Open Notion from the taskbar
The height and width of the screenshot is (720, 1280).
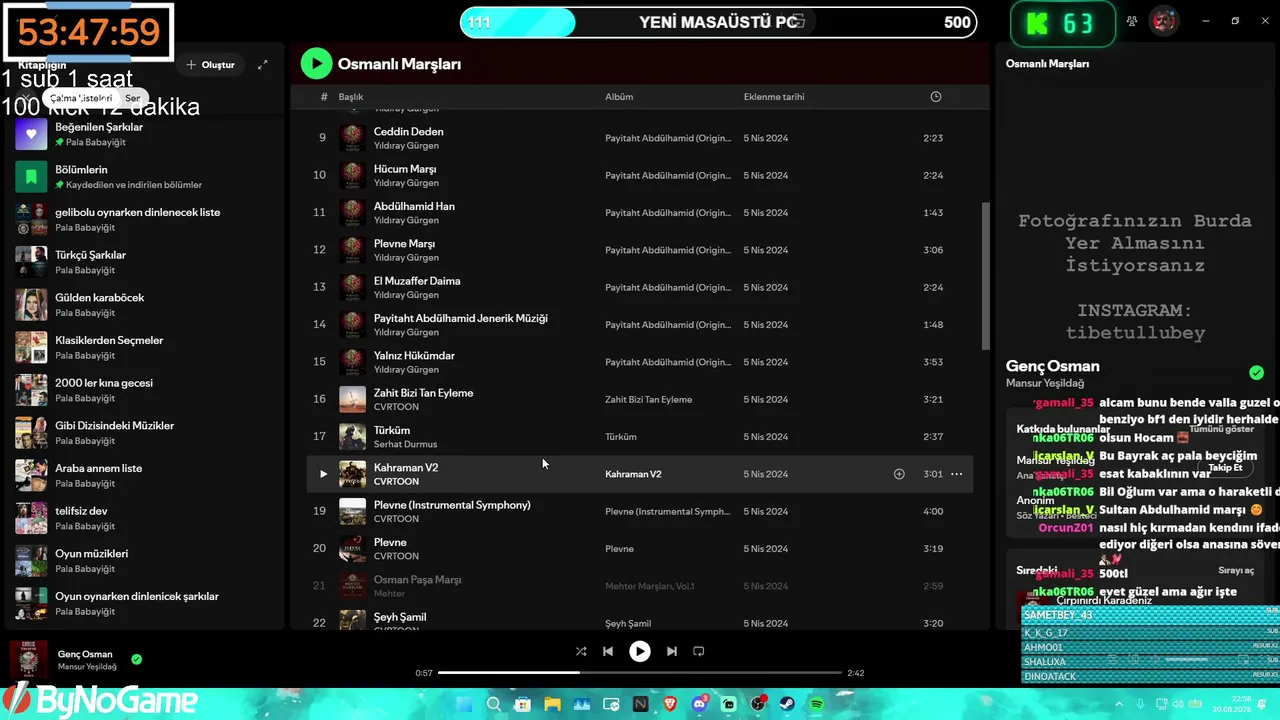pyautogui.click(x=641, y=705)
